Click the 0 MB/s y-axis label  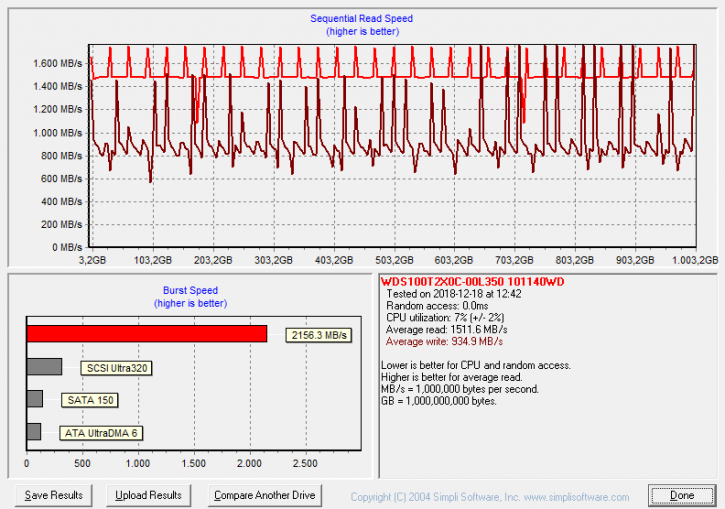[67, 247]
